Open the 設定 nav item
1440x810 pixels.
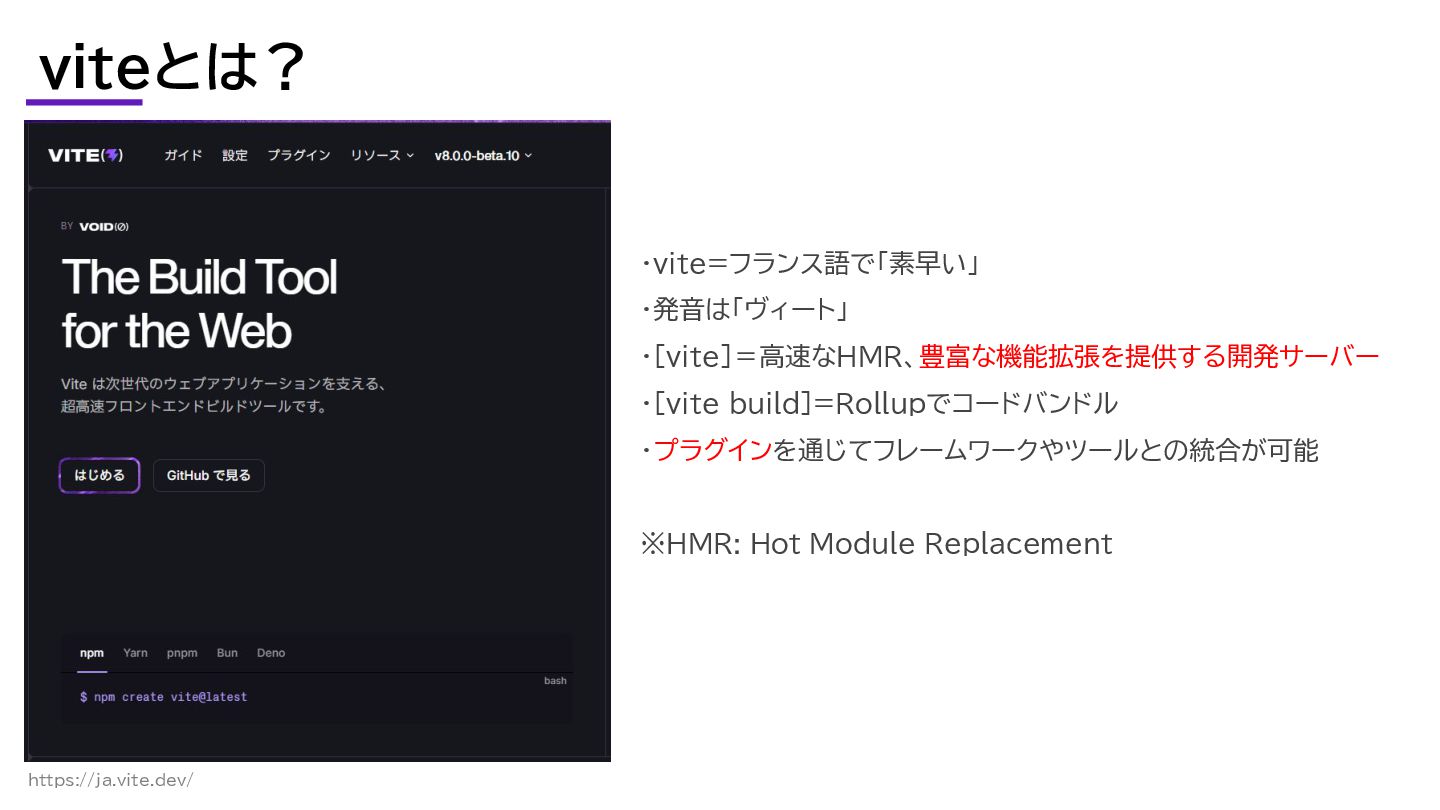point(235,155)
